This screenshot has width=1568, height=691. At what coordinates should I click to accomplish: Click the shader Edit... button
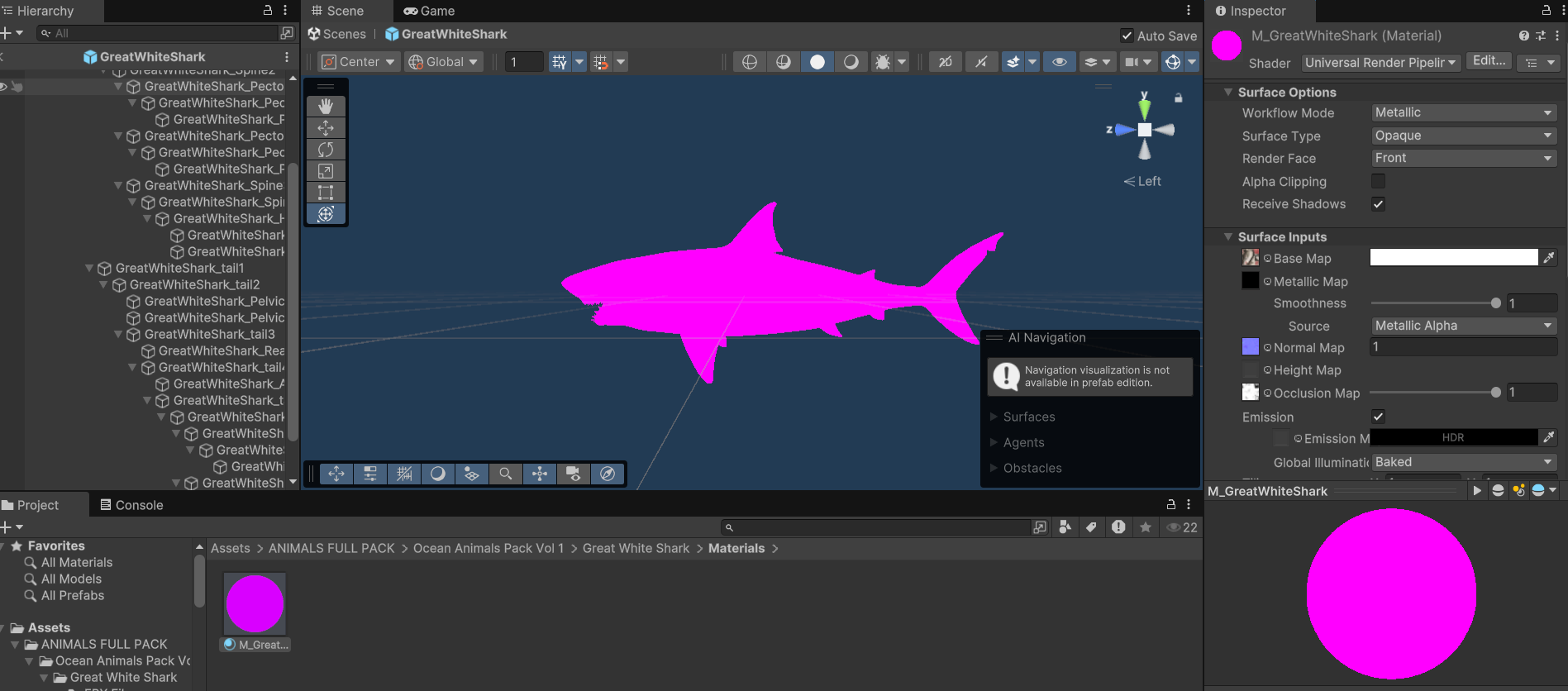click(x=1489, y=61)
